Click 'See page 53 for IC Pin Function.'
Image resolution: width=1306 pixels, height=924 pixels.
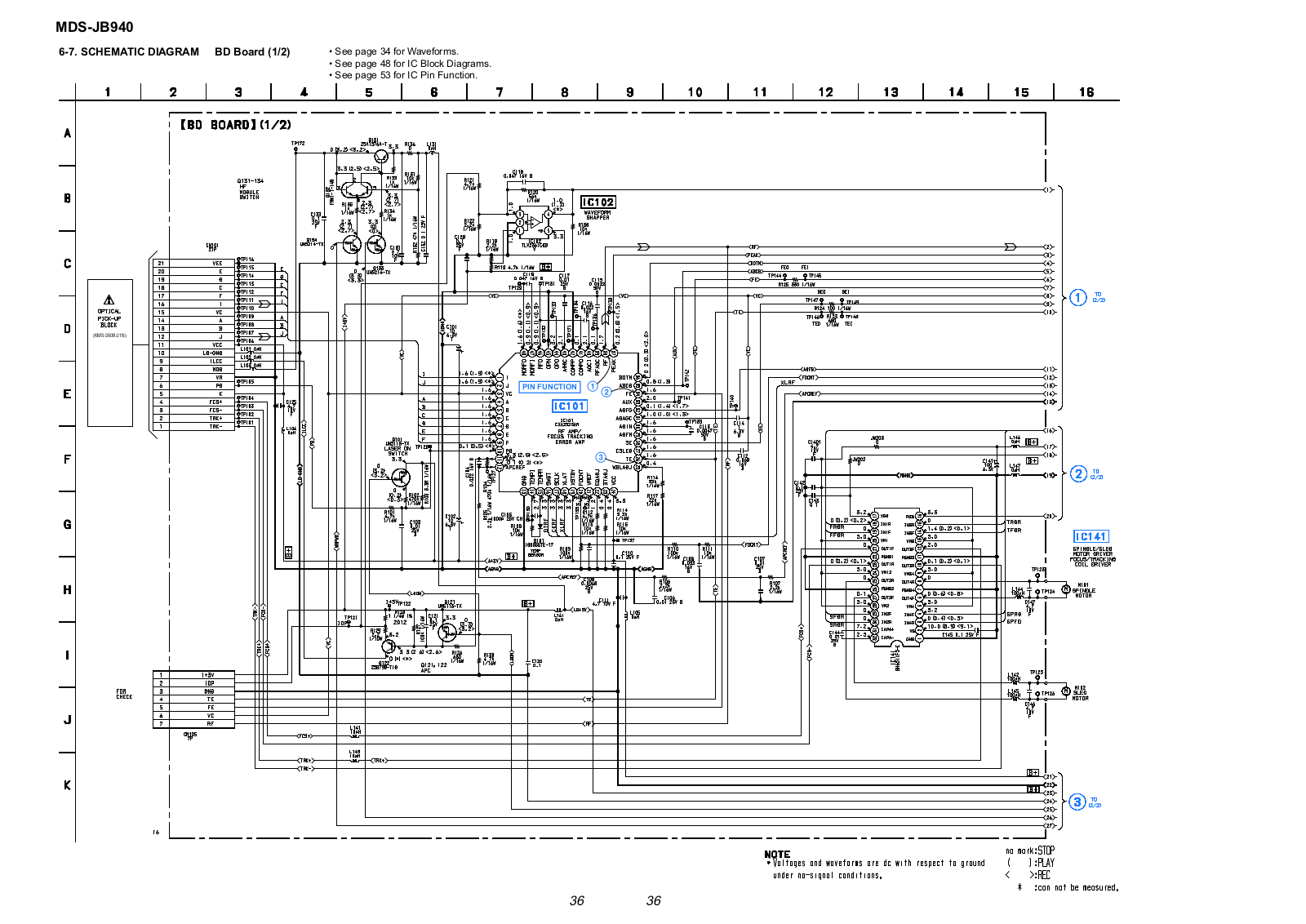pyautogui.click(x=406, y=74)
